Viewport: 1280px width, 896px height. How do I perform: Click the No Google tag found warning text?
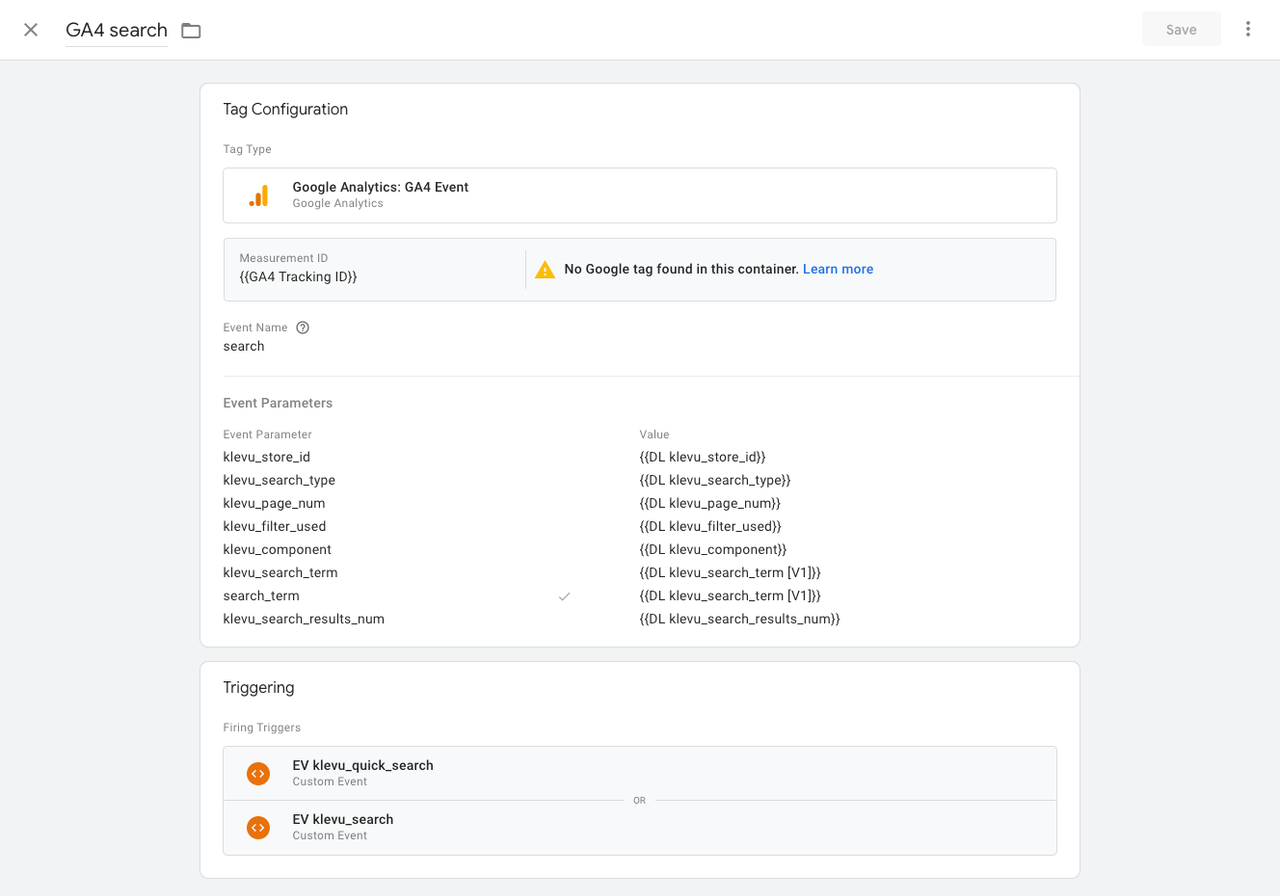pyautogui.click(x=681, y=269)
